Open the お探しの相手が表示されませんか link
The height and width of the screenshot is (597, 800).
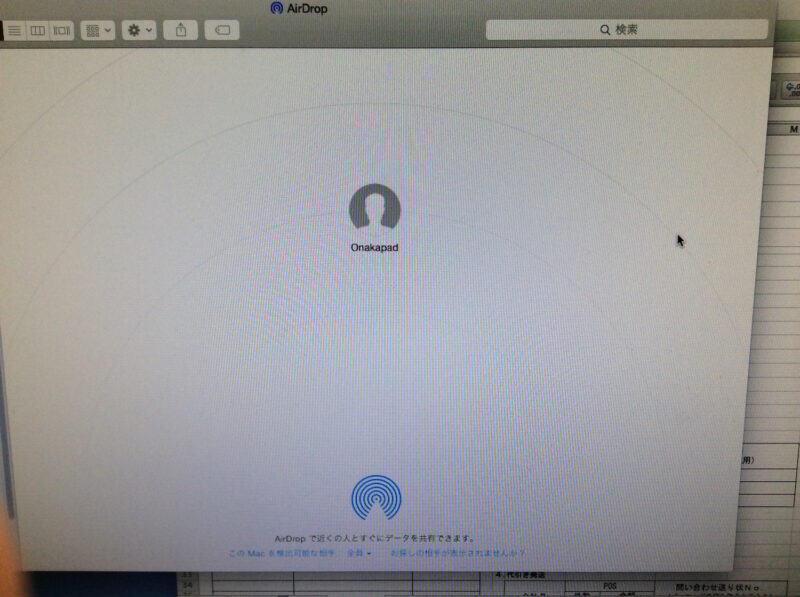[x=458, y=553]
